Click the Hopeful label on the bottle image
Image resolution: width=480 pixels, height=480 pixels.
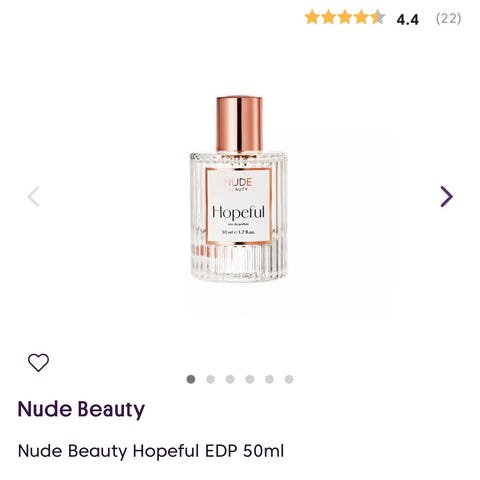(238, 213)
